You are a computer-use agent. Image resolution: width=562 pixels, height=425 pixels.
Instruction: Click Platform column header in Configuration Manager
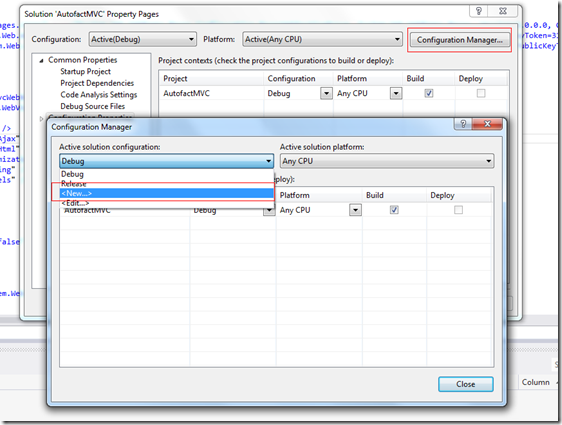(319, 195)
